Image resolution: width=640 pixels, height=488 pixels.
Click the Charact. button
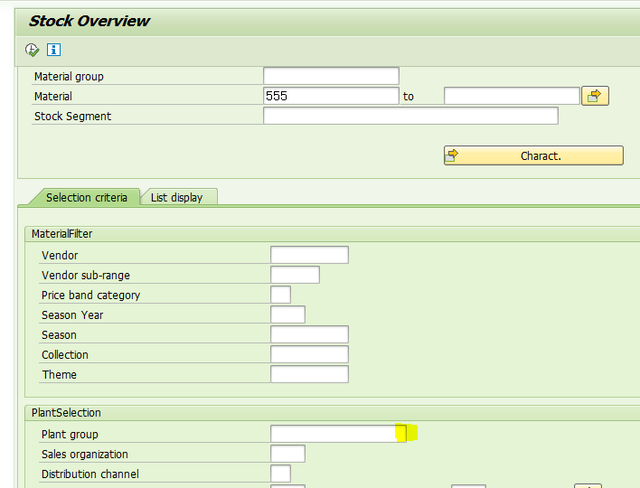533,155
